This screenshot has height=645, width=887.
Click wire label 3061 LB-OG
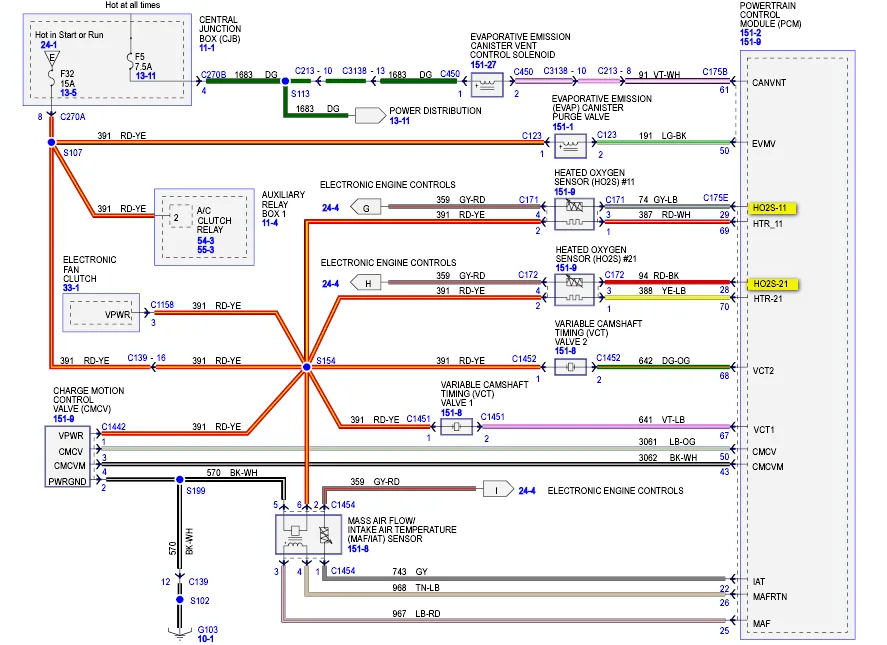[x=667, y=441]
